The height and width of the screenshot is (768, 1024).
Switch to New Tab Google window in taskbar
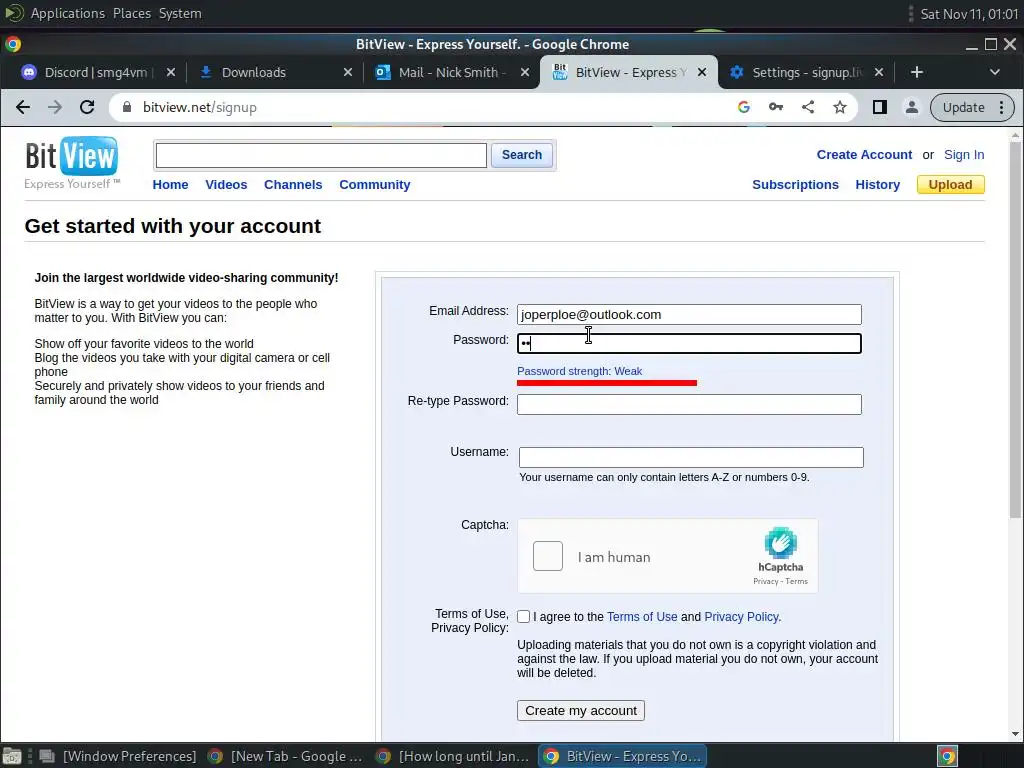[285, 756]
